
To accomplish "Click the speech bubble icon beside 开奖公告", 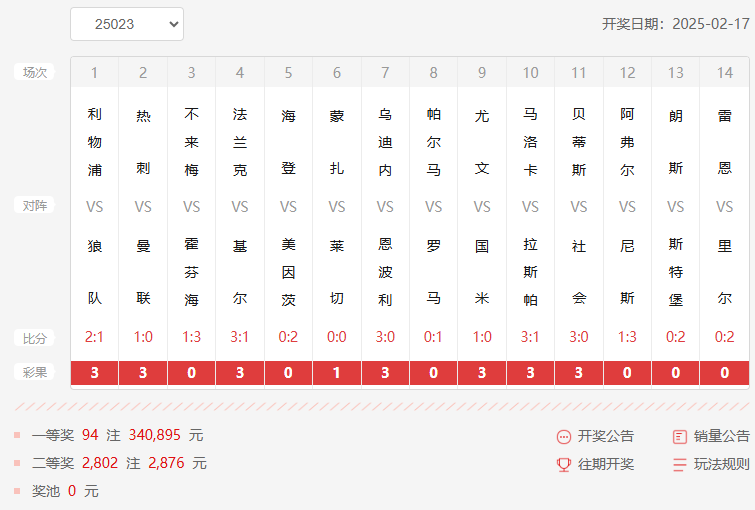I will click(564, 436).
